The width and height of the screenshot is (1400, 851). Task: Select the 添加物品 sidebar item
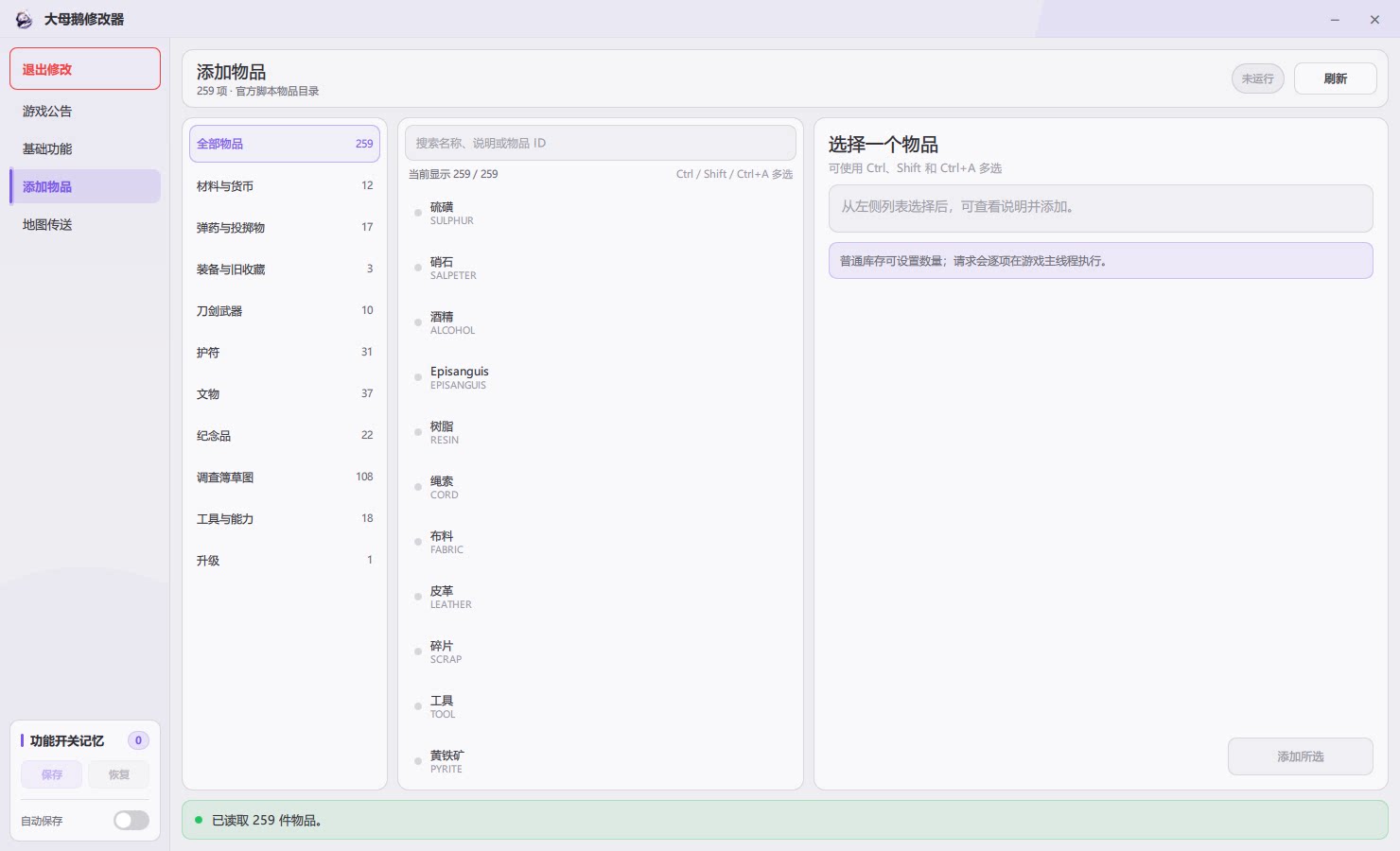(x=85, y=186)
